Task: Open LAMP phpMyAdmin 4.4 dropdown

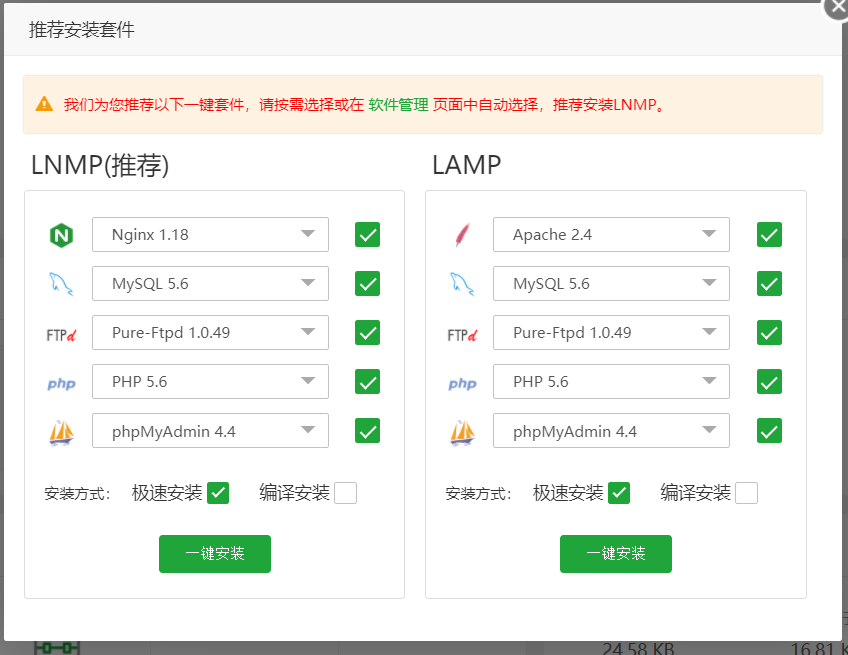Action: click(612, 431)
